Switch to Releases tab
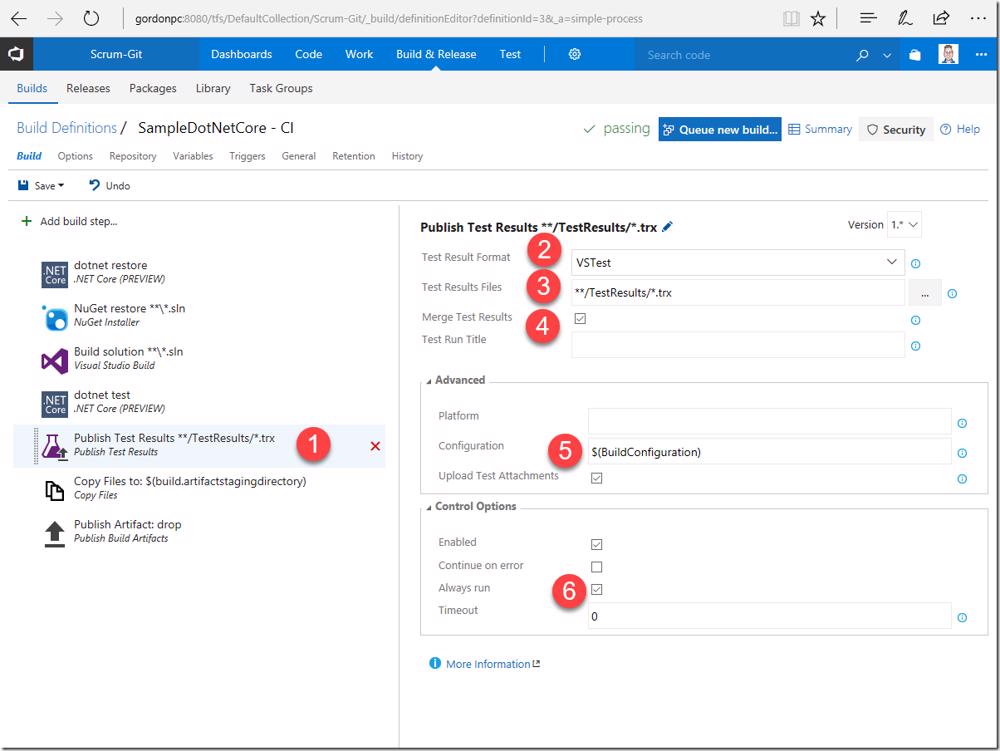 point(88,88)
